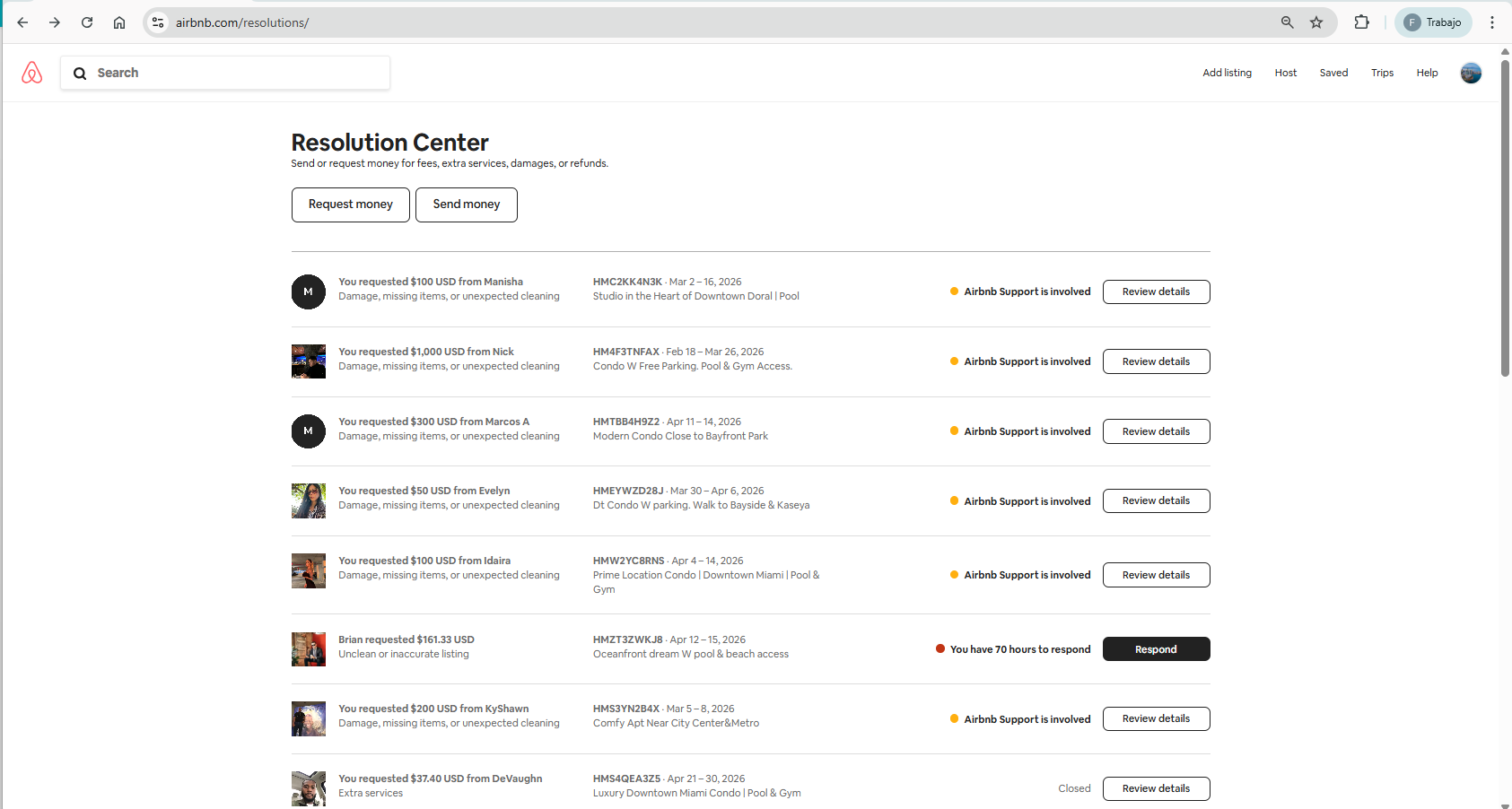Click the Request money button
Image resolution: width=1512 pixels, height=809 pixels.
pos(351,204)
